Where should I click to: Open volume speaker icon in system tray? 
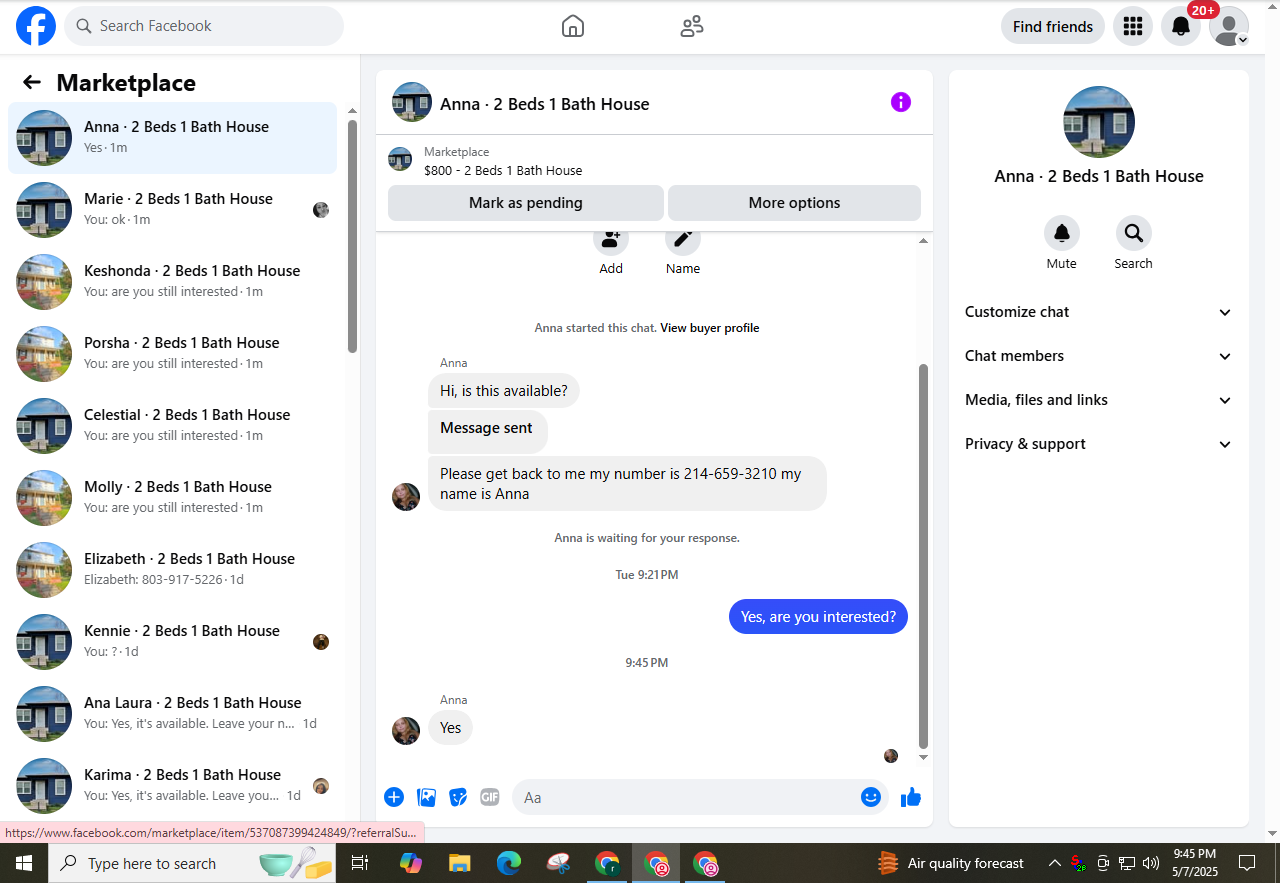pyautogui.click(x=1150, y=863)
